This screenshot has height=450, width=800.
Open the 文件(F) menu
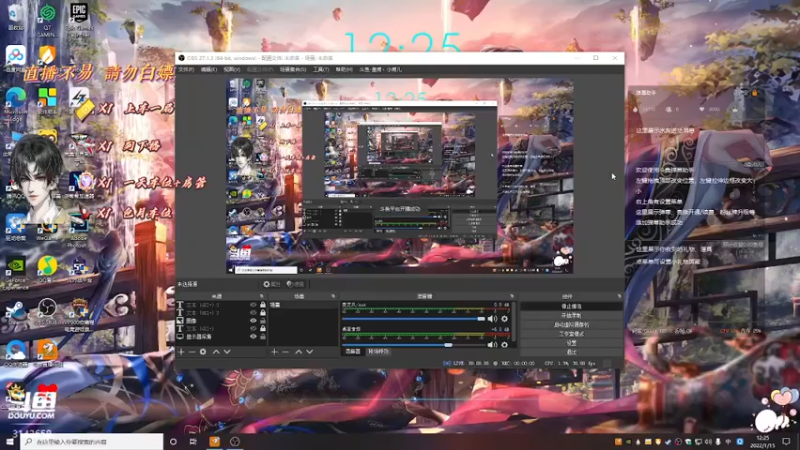click(x=186, y=69)
